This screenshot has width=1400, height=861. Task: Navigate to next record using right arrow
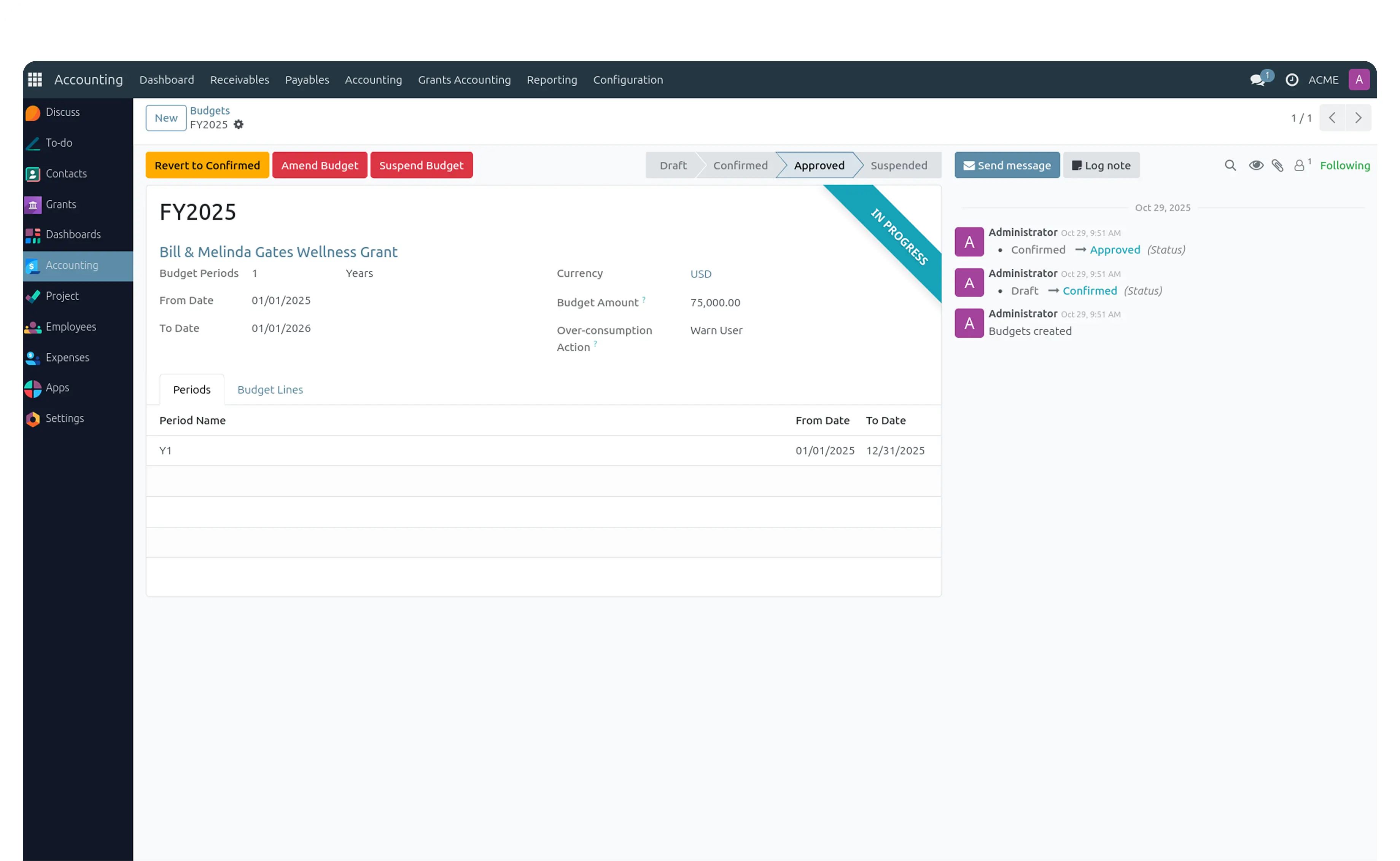(1358, 118)
